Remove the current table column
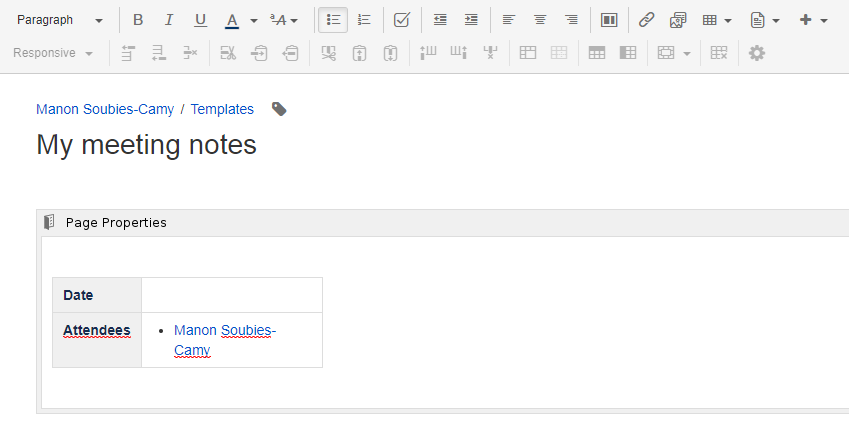The image size is (849, 429). 490,53
